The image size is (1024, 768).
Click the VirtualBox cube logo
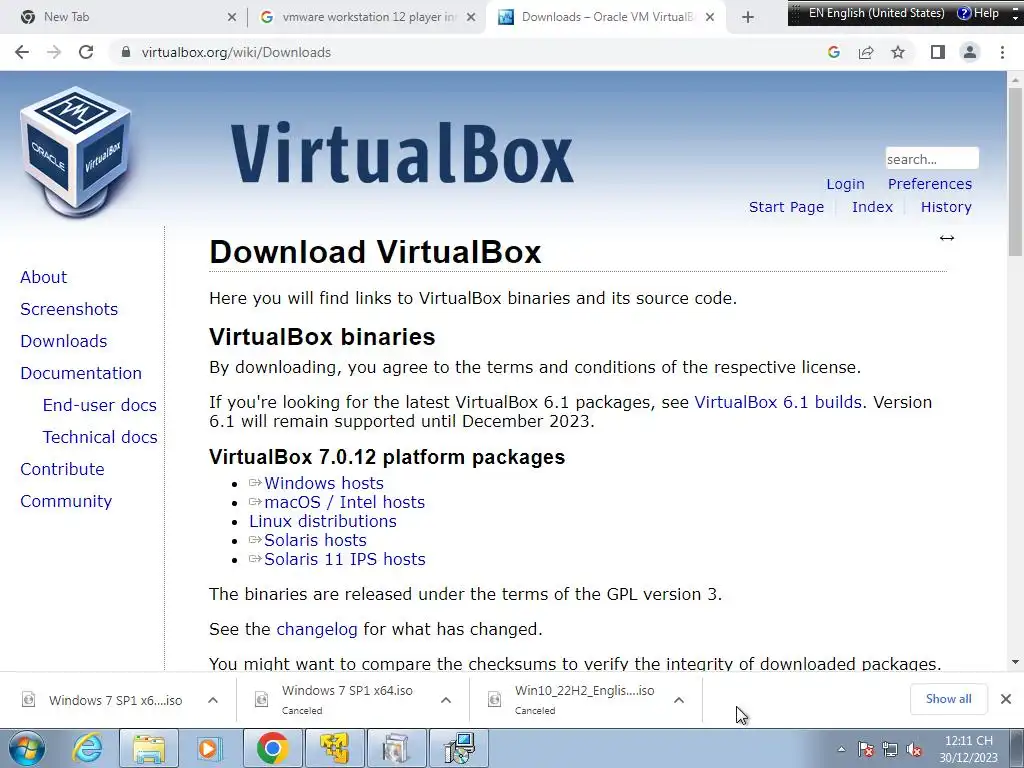pyautogui.click(x=76, y=151)
